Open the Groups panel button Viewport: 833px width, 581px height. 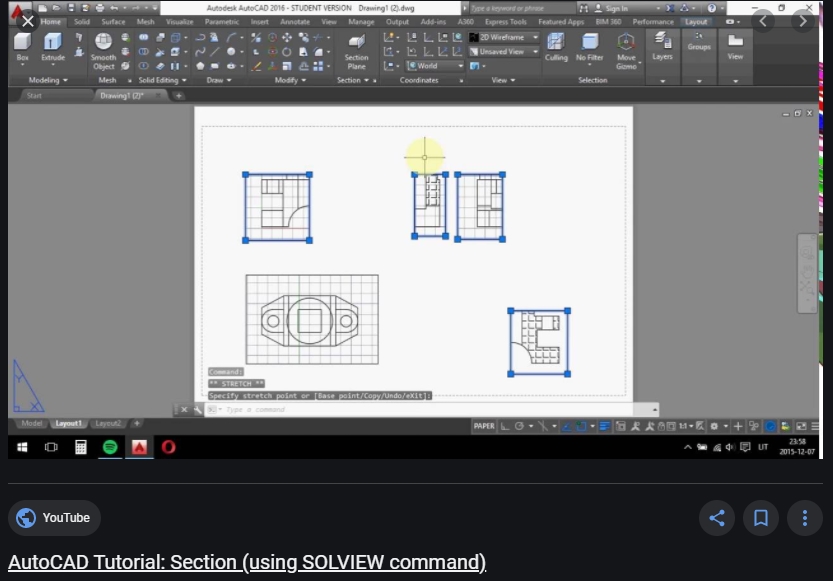(x=699, y=41)
